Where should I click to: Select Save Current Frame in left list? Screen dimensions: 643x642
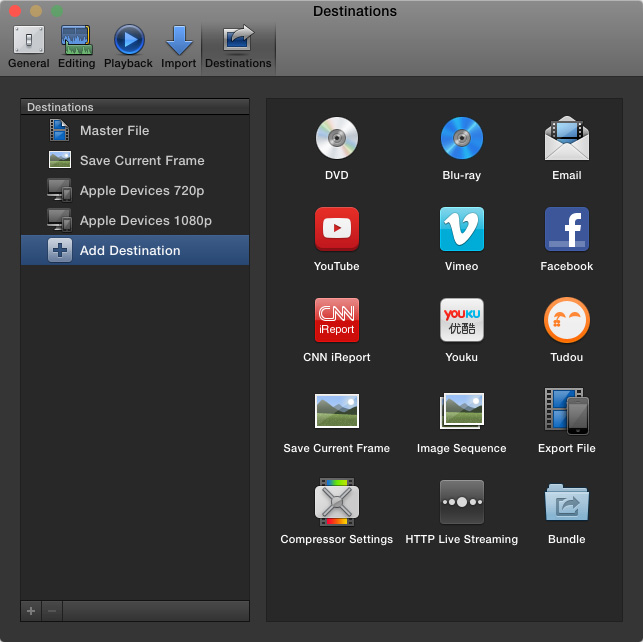(x=135, y=160)
